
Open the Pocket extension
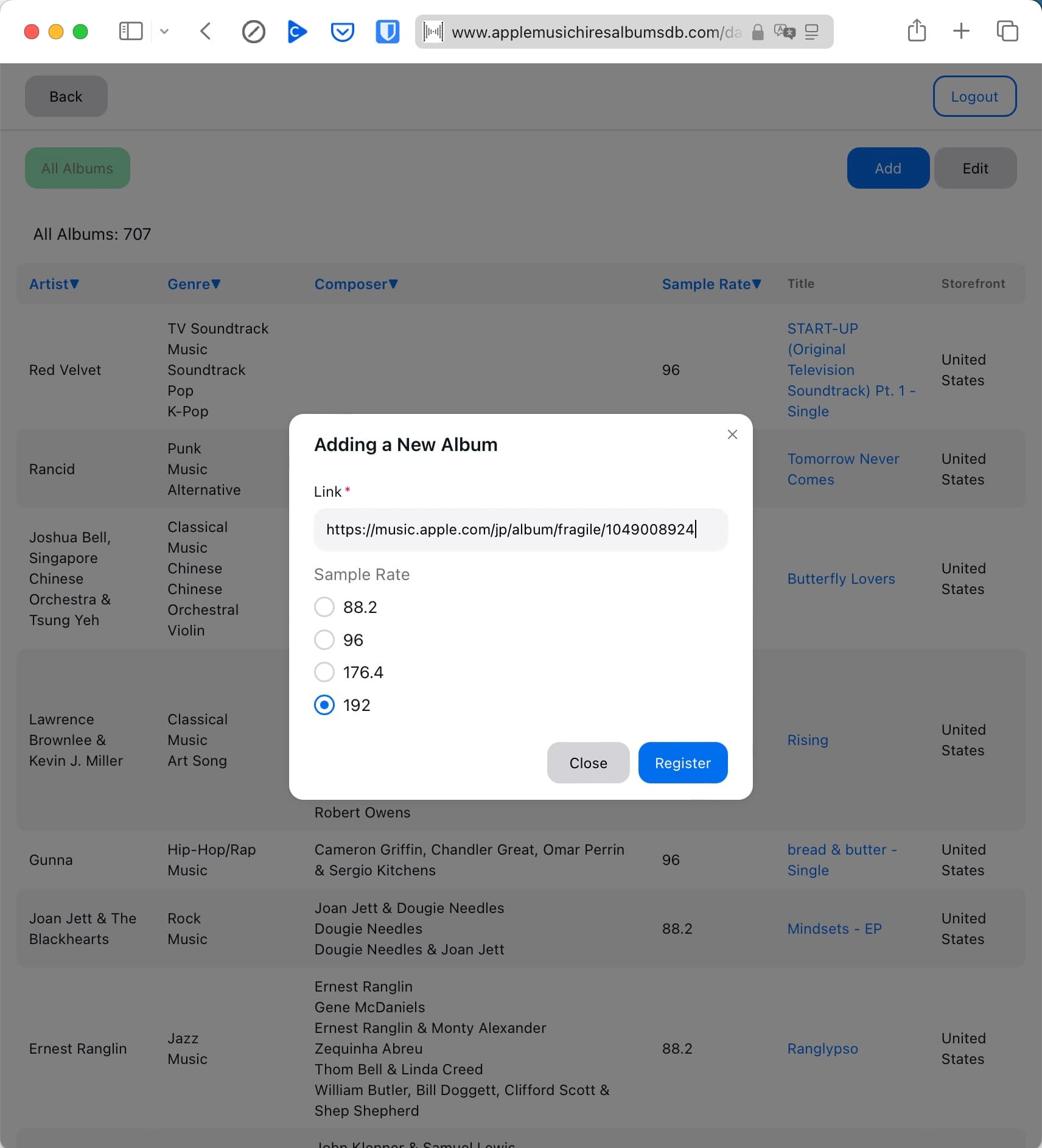pos(342,31)
